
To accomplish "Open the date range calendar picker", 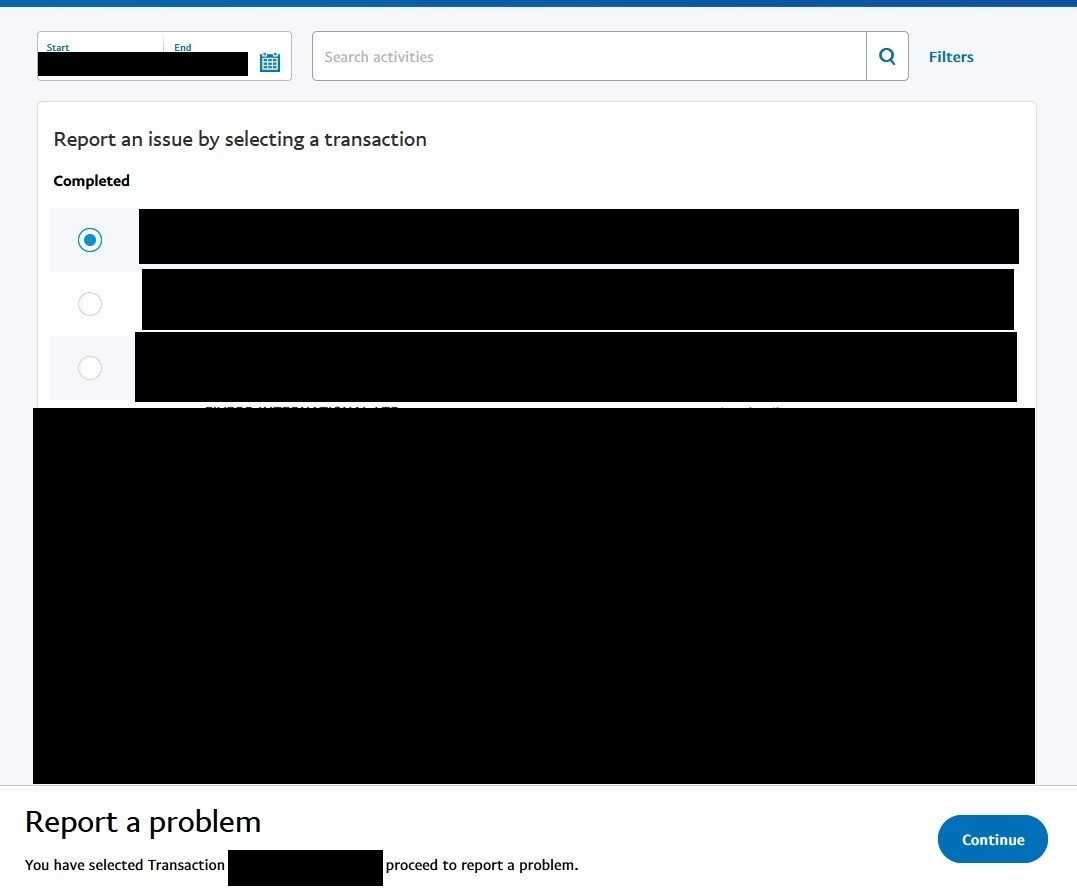I will pyautogui.click(x=270, y=62).
